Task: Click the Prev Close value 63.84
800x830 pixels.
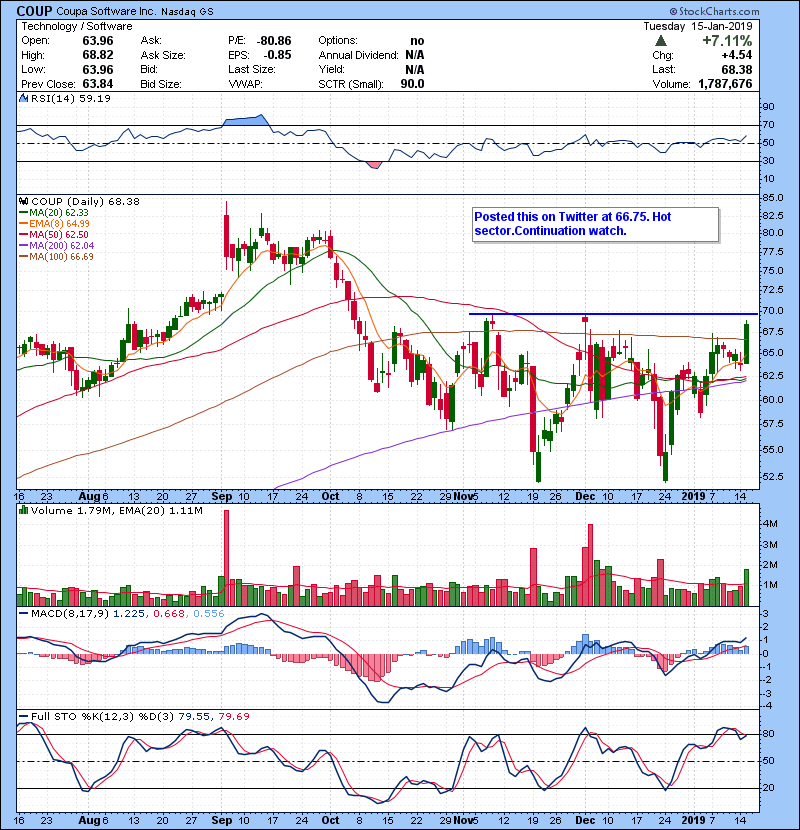Action: pos(98,84)
